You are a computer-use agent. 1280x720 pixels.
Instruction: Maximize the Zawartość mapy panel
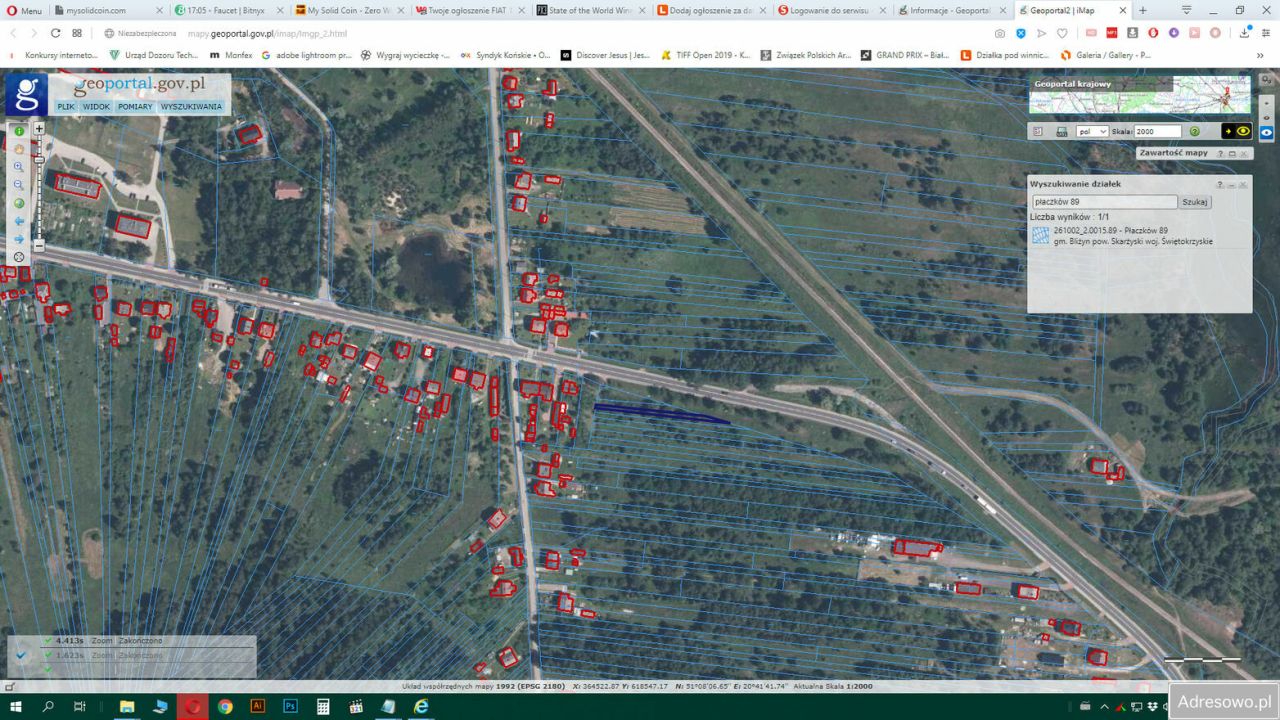coord(1232,154)
